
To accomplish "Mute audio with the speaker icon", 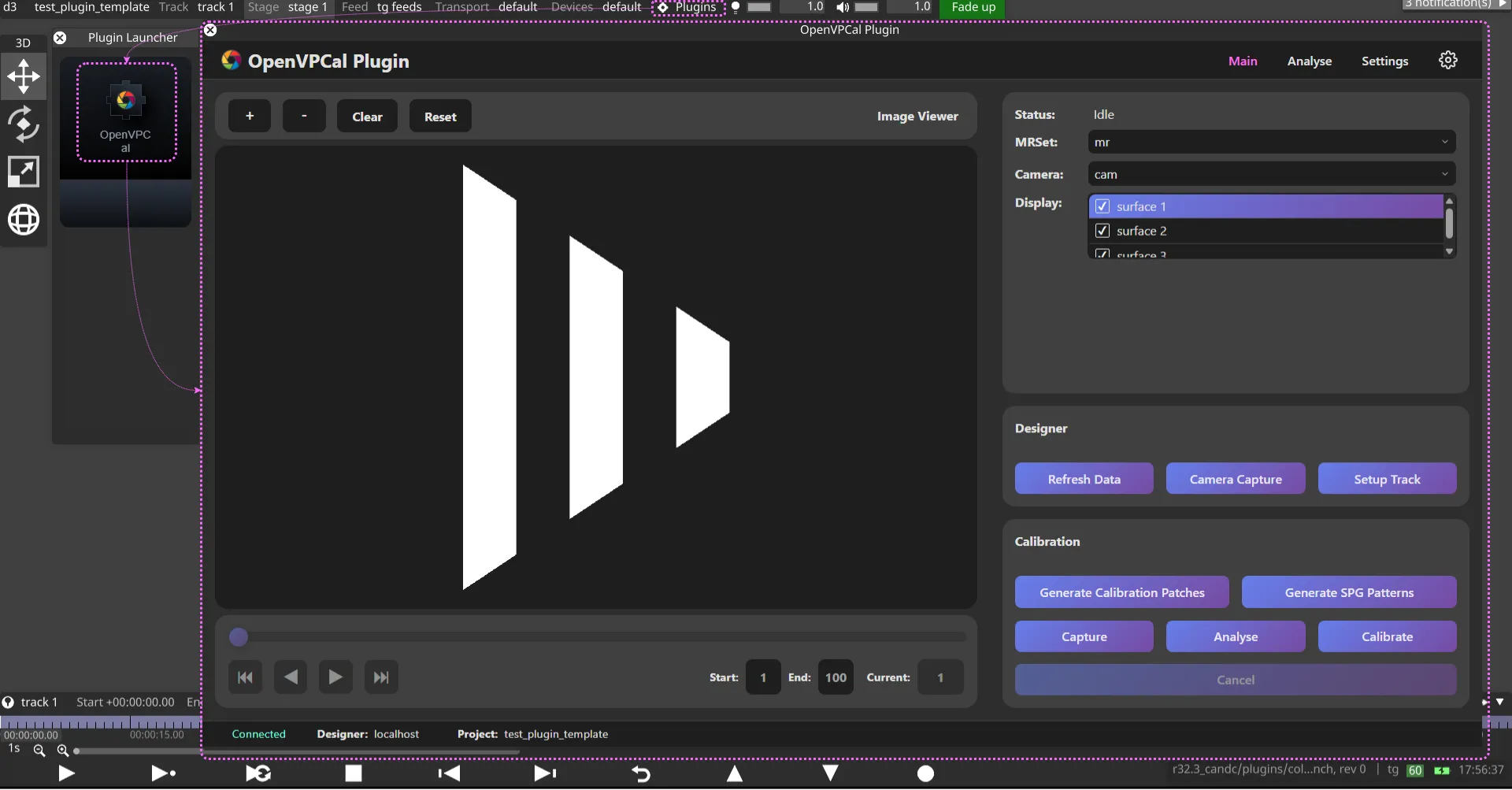I will pyautogui.click(x=842, y=6).
